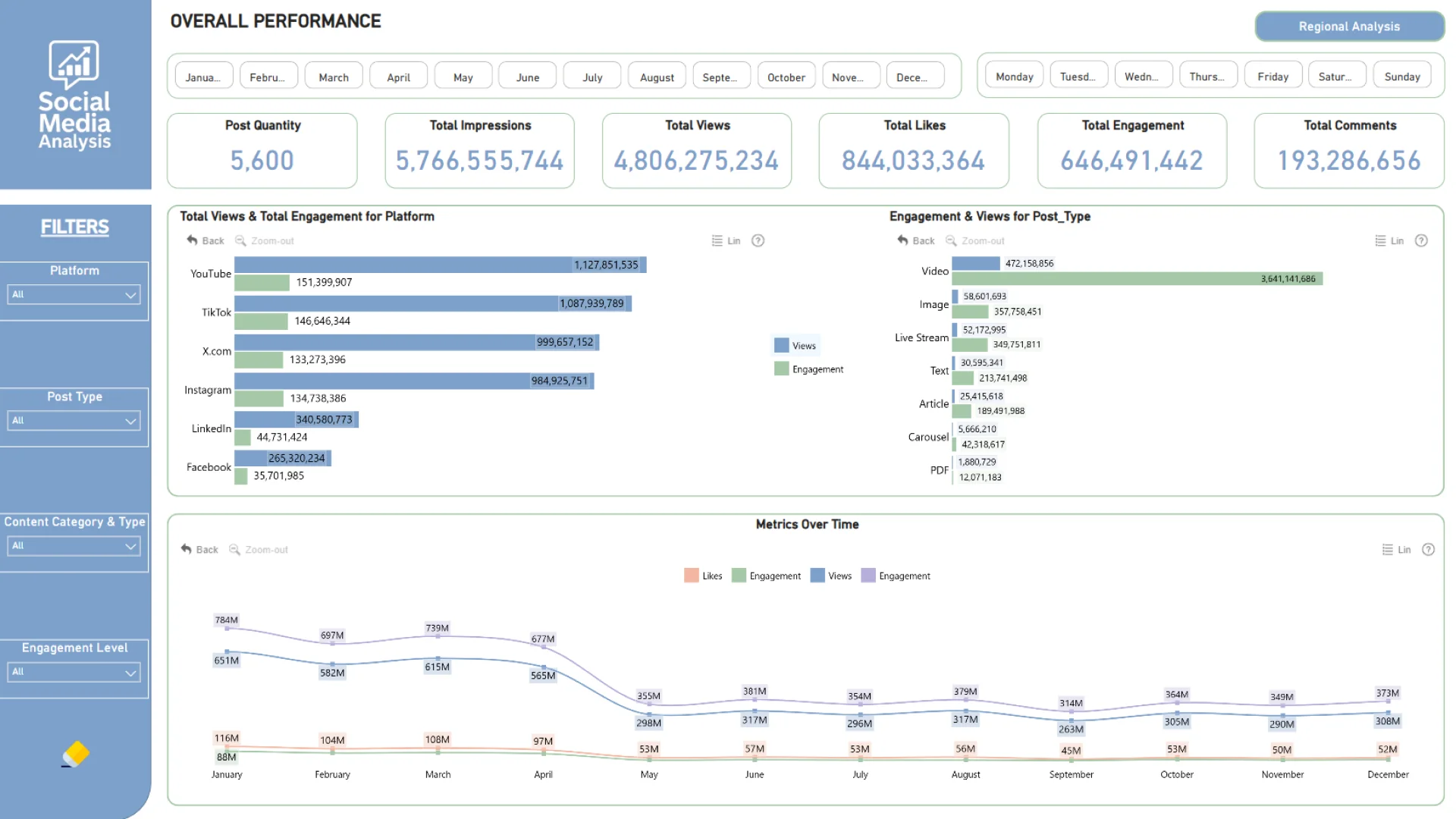Filter by August
The height and width of the screenshot is (819, 1456).
pos(657,77)
